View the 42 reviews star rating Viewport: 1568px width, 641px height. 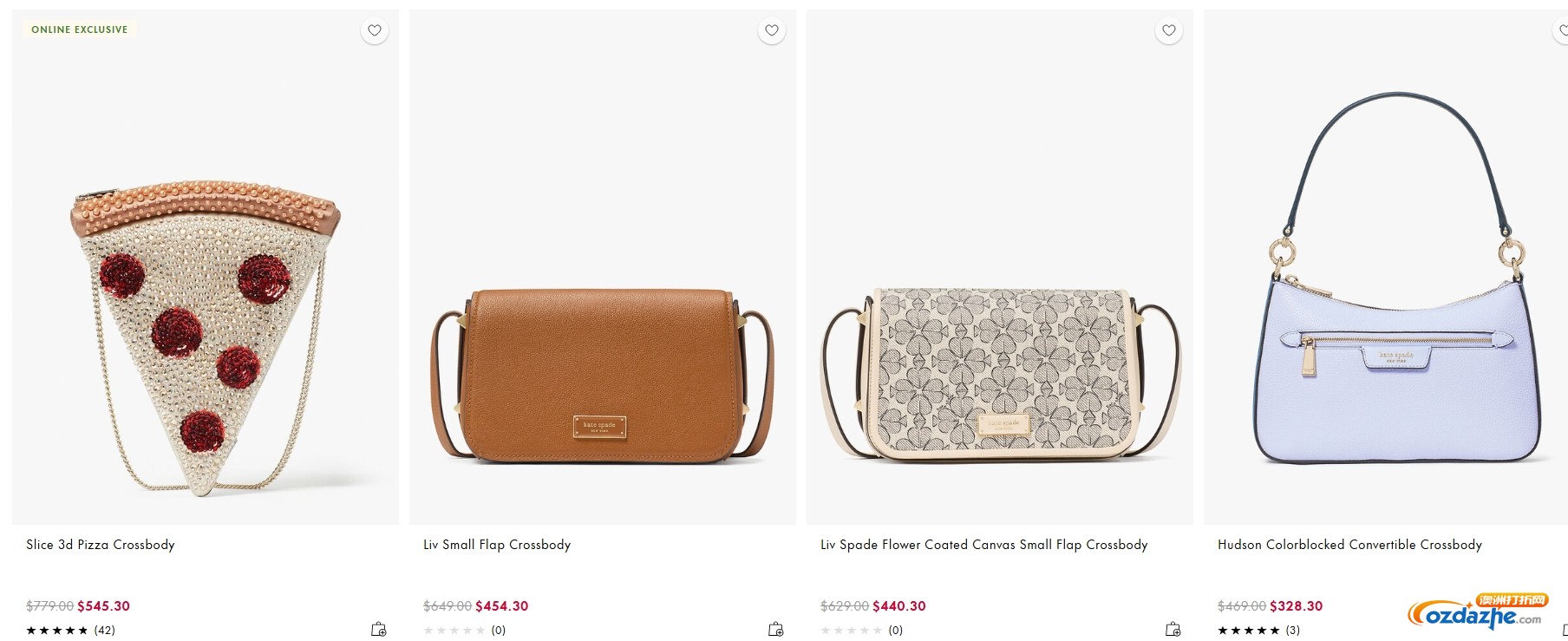click(x=70, y=631)
